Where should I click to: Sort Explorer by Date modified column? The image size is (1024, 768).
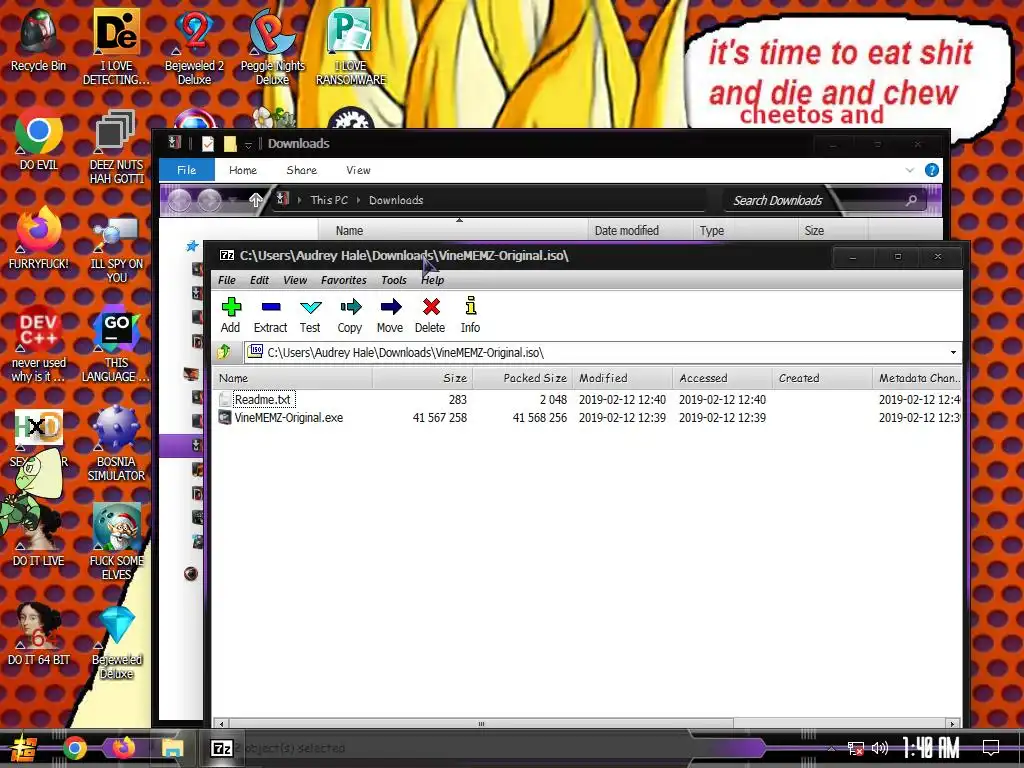(640, 231)
